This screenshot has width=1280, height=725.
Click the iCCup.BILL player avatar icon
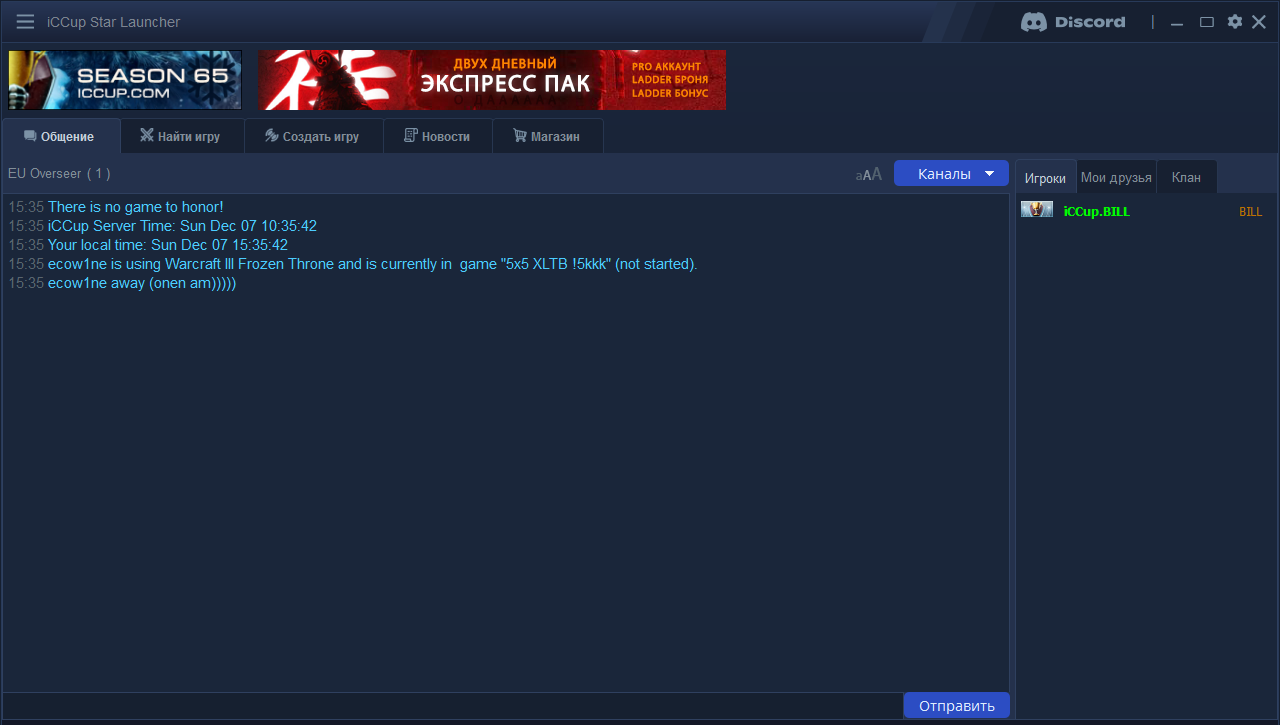1037,210
